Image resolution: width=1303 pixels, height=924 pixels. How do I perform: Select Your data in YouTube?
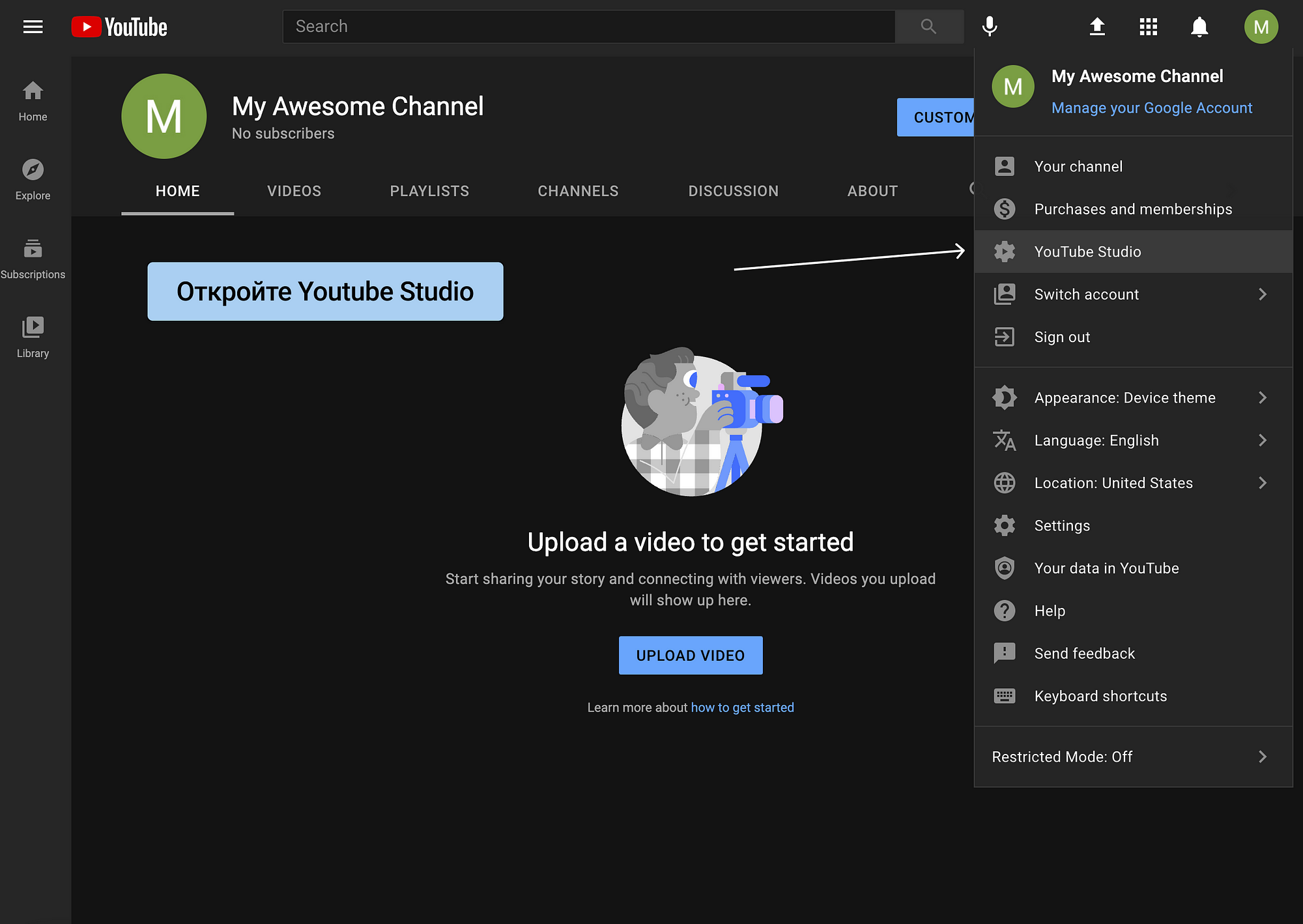pos(1133,568)
